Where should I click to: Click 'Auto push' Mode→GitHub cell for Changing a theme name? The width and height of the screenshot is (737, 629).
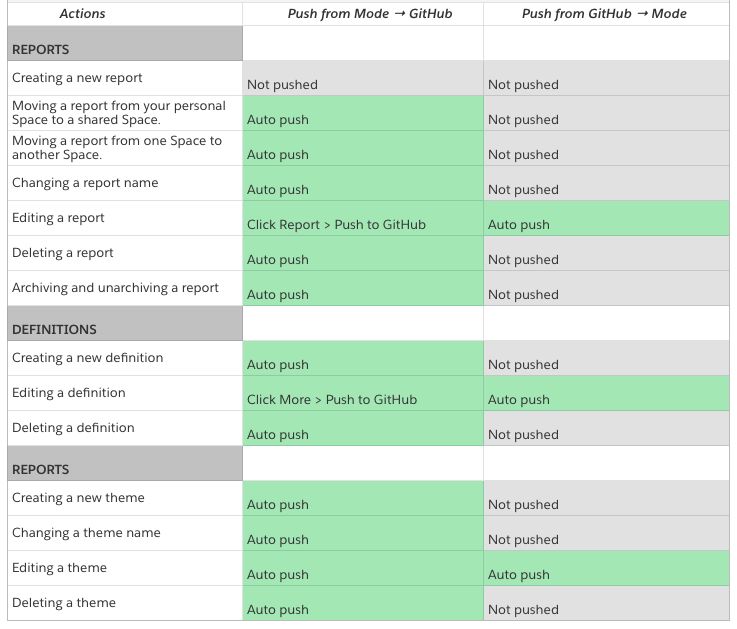[x=363, y=534]
